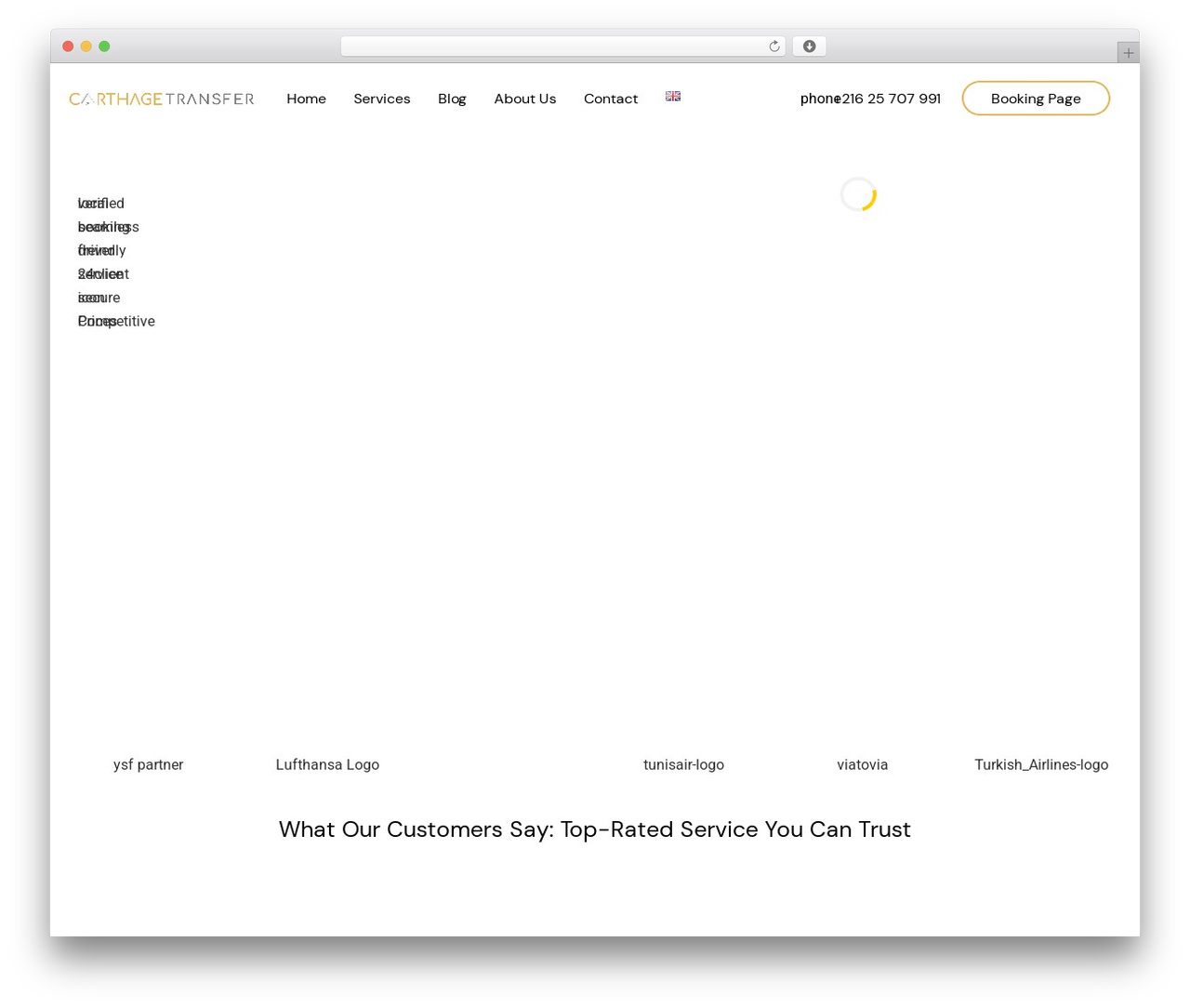This screenshot has height=1008, width=1190.
Task: Click the Turkish_Airlines-logo image
Action: (1041, 764)
